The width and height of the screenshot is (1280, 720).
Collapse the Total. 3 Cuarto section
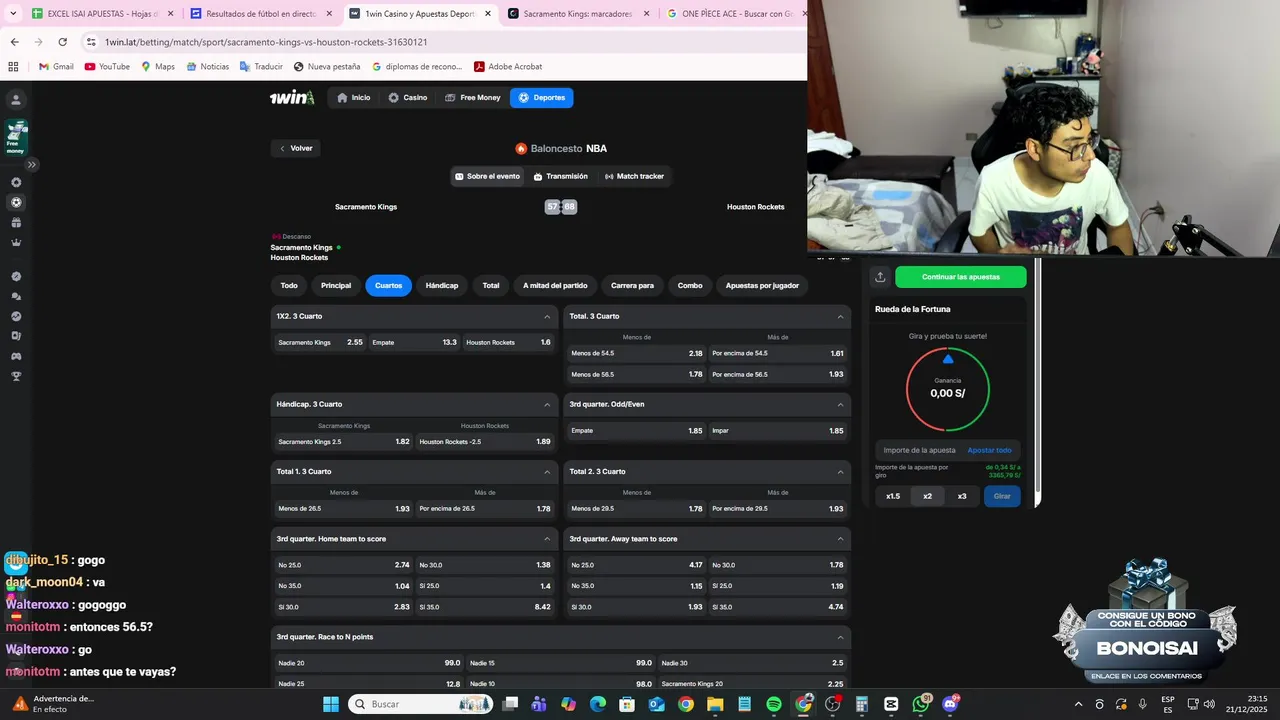click(840, 316)
